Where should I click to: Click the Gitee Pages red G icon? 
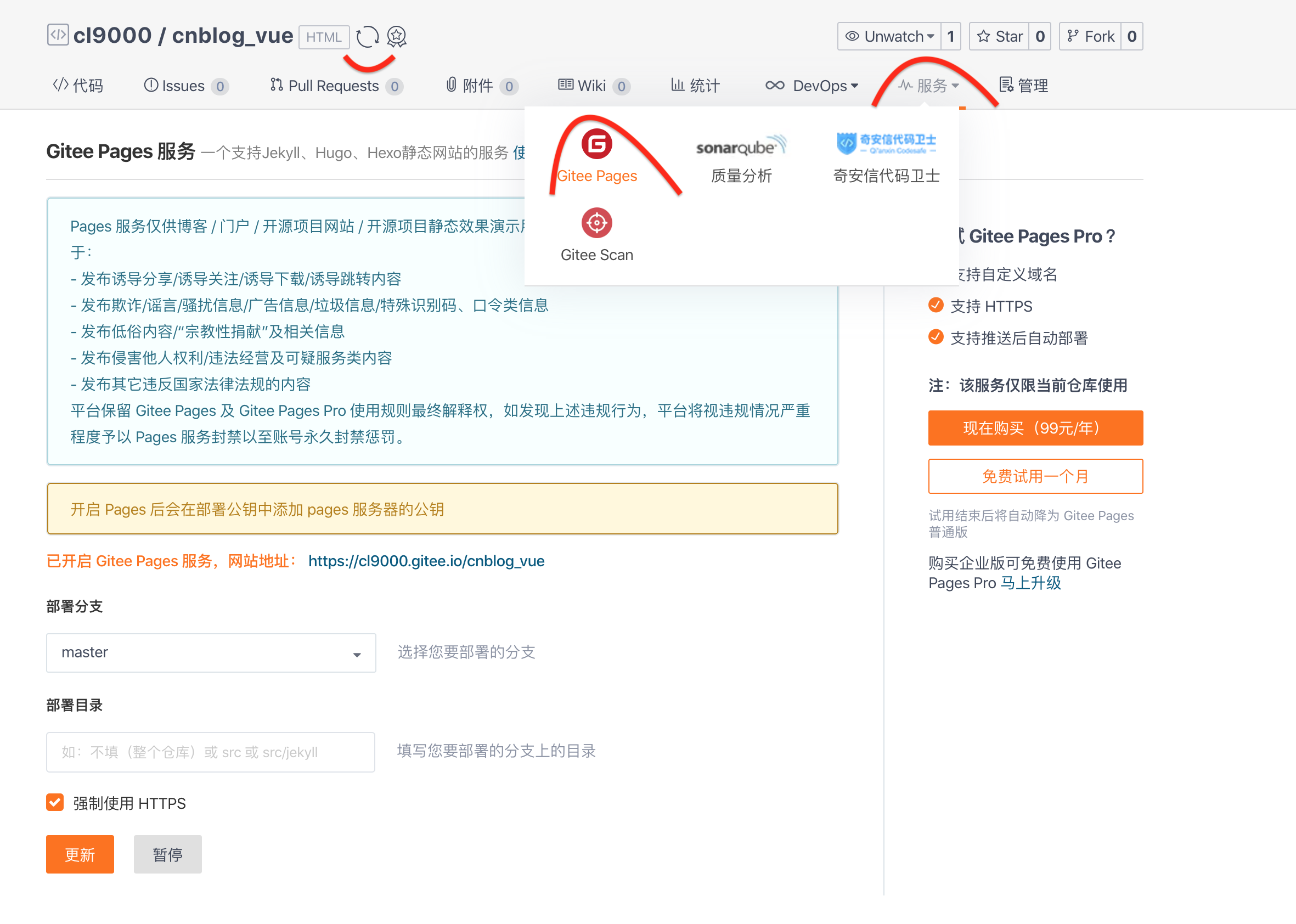[596, 143]
